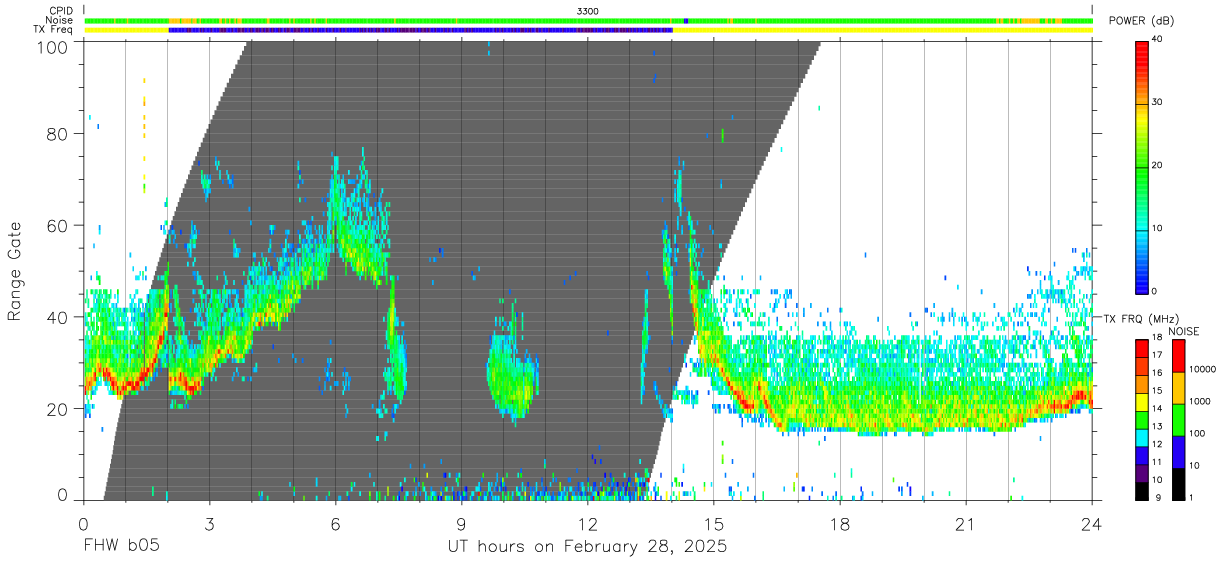Image resolution: width=1228 pixels, height=567 pixels.
Task: Click the 24 tick on UT hours axis
Action: (x=1091, y=523)
